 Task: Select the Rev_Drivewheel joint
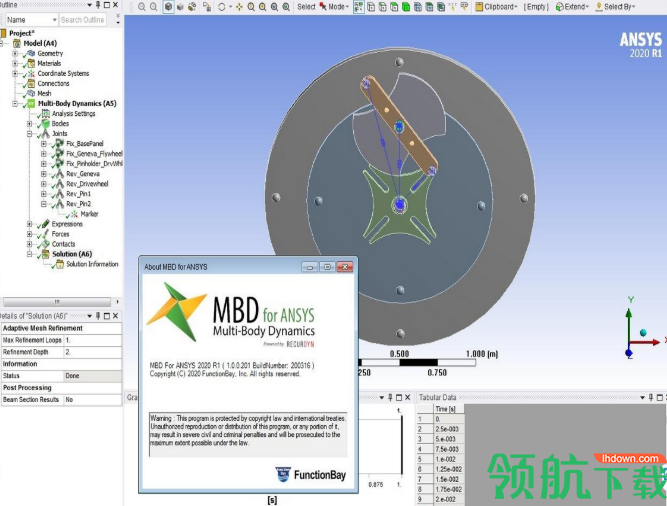pyautogui.click(x=87, y=184)
